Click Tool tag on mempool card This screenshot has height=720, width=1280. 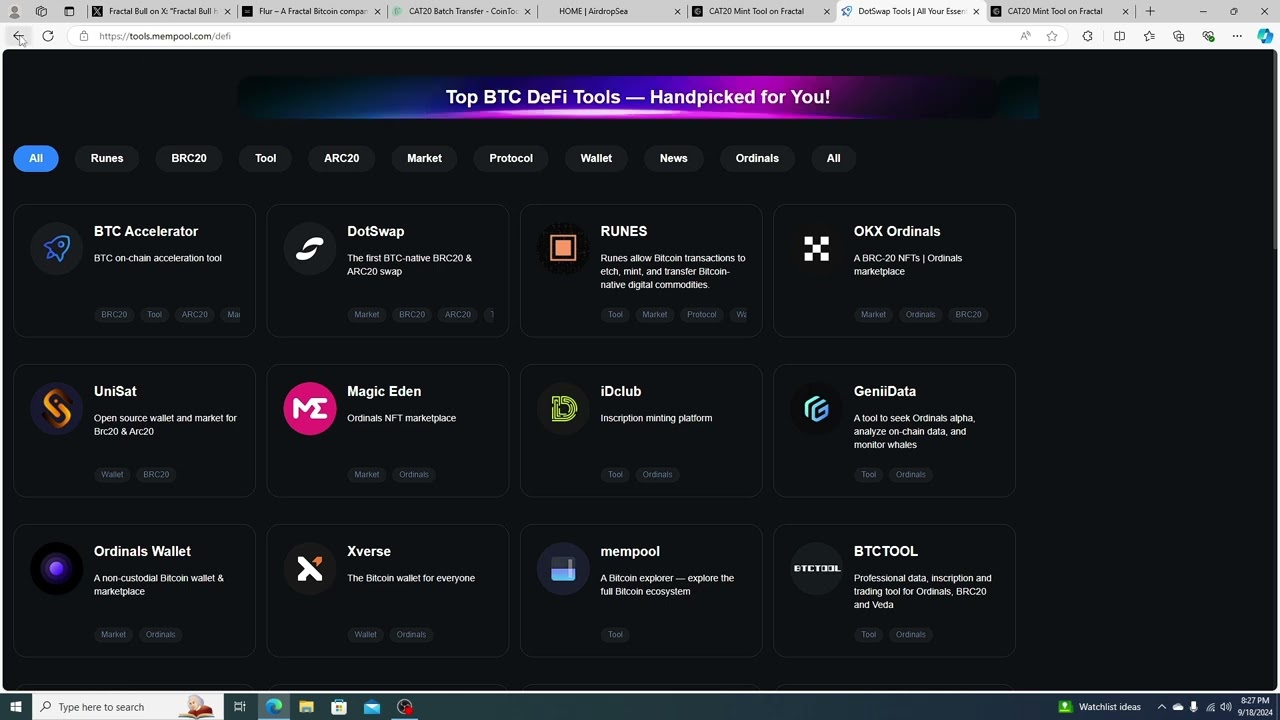point(615,634)
